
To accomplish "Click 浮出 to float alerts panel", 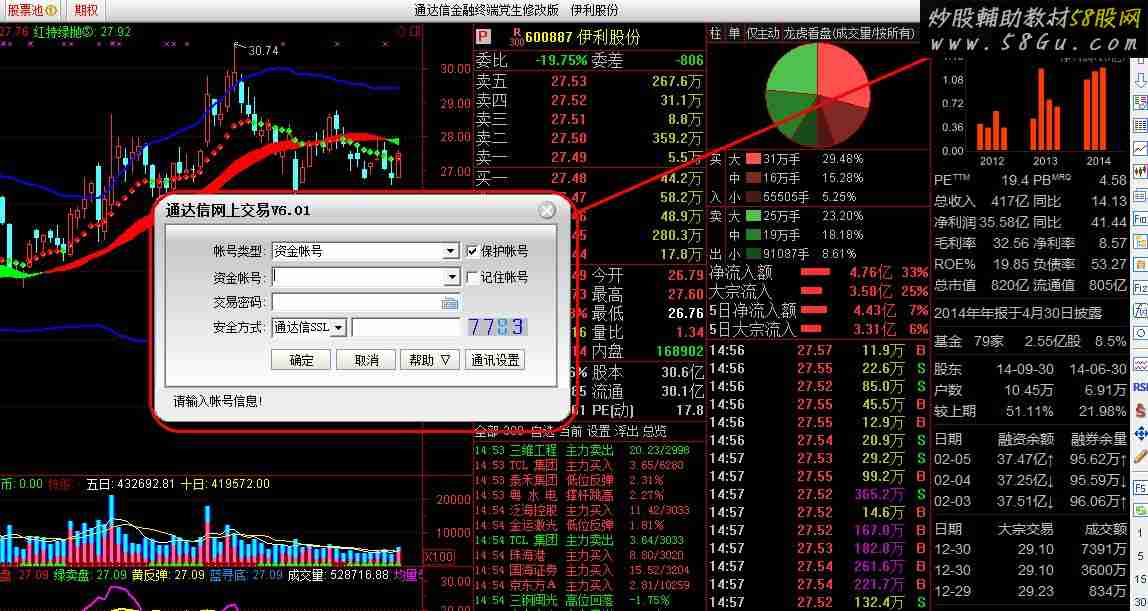I will tap(627, 431).
